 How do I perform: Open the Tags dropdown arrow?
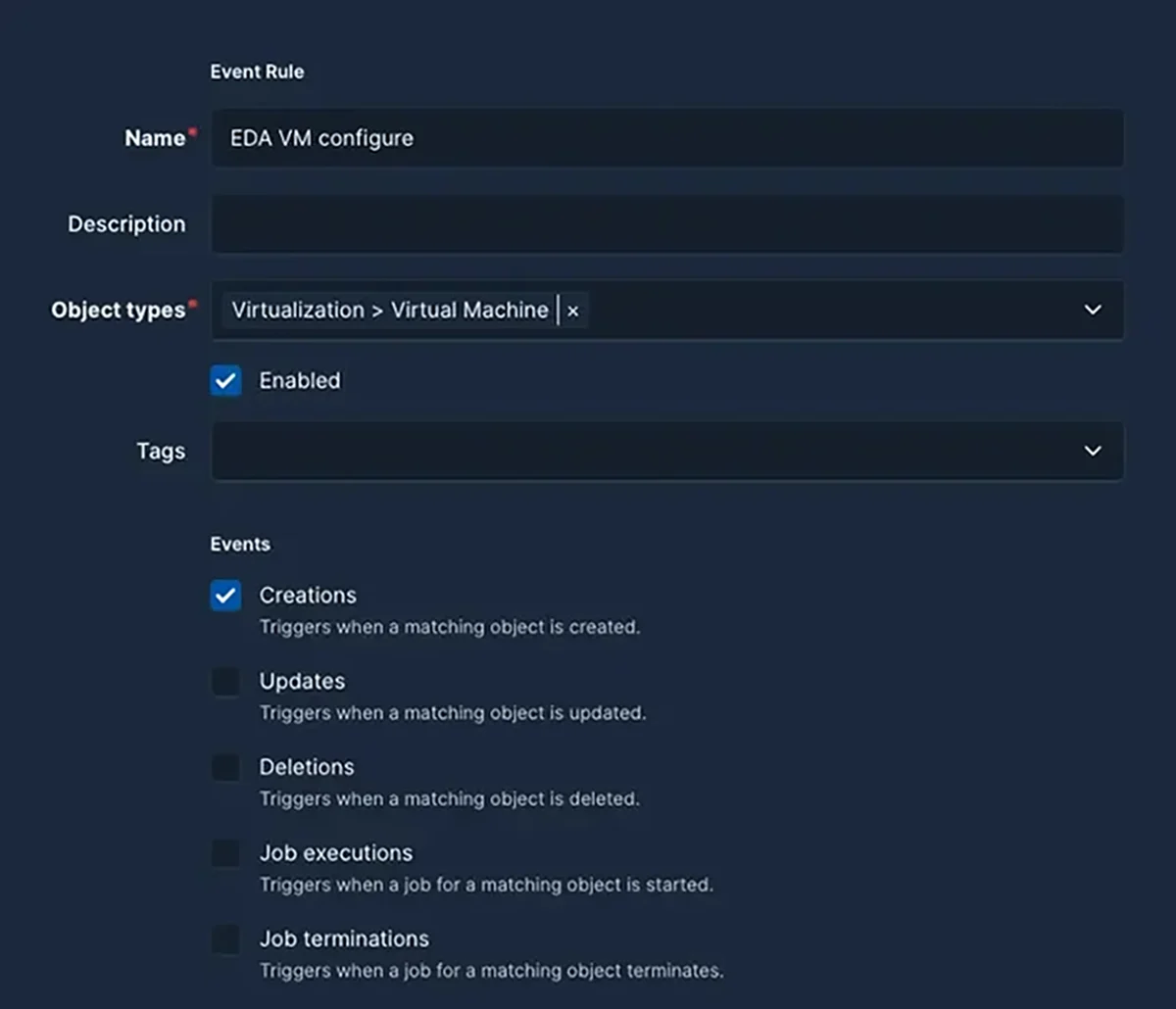1093,452
